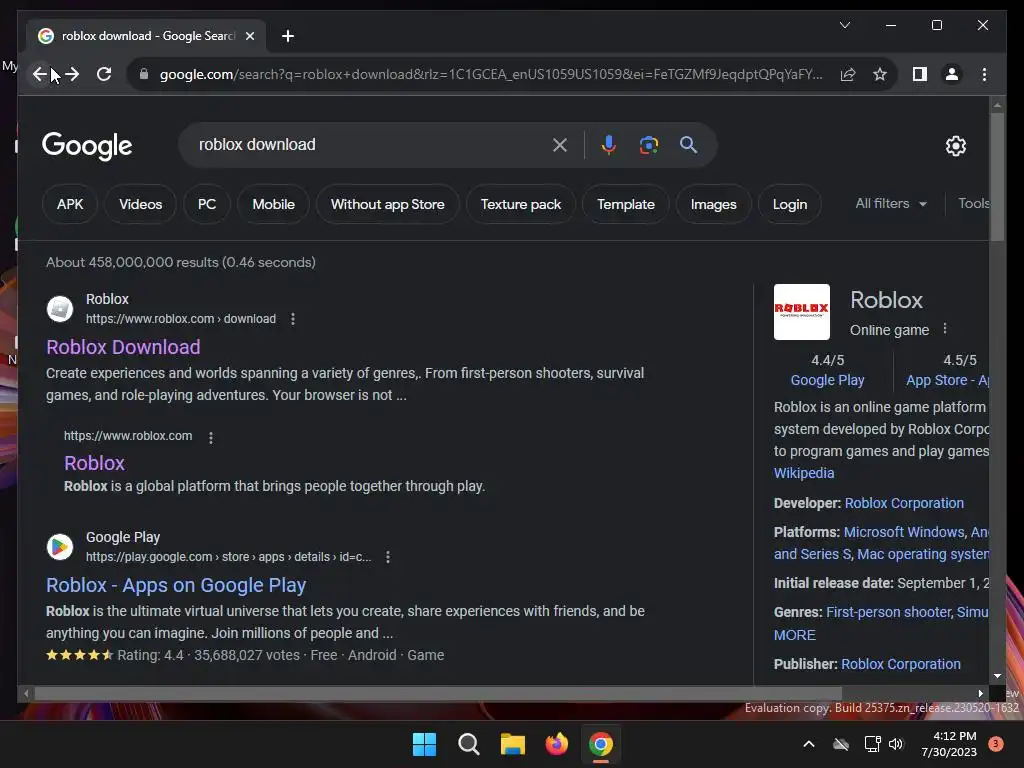Show hidden system tray icons

pyautogui.click(x=808, y=744)
